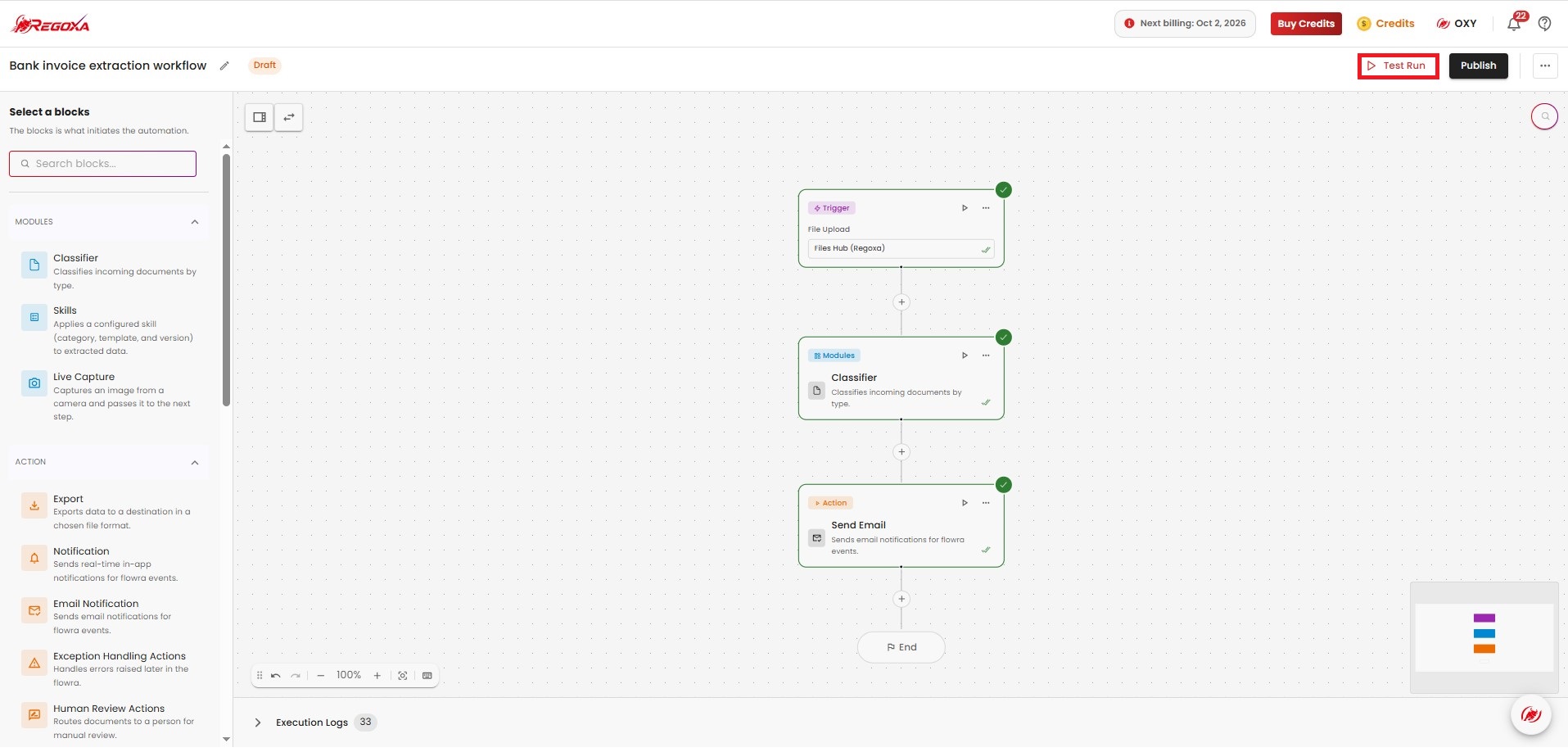The image size is (1568, 752).
Task: Fit the workflow to view
Action: coord(403,676)
